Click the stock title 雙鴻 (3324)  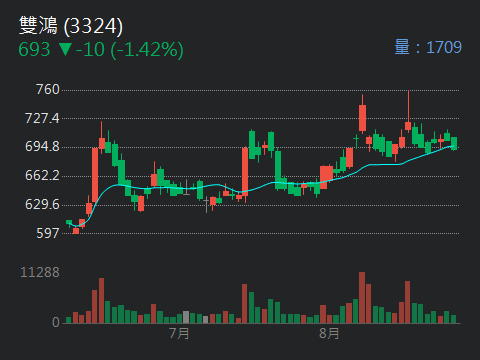71,26
